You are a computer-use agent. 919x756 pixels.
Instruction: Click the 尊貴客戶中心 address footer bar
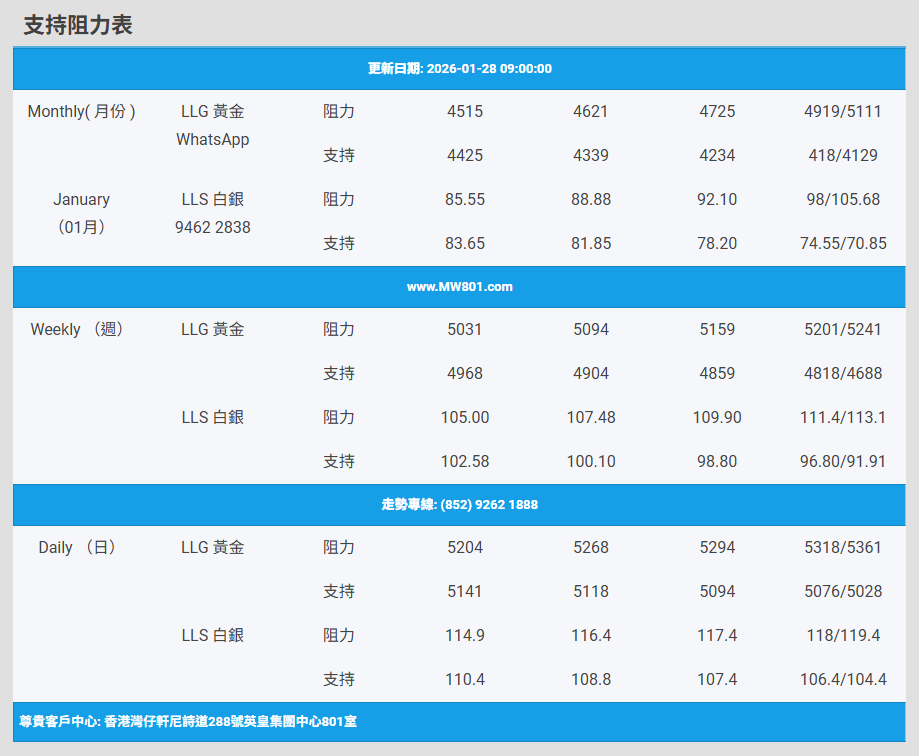coord(188,721)
